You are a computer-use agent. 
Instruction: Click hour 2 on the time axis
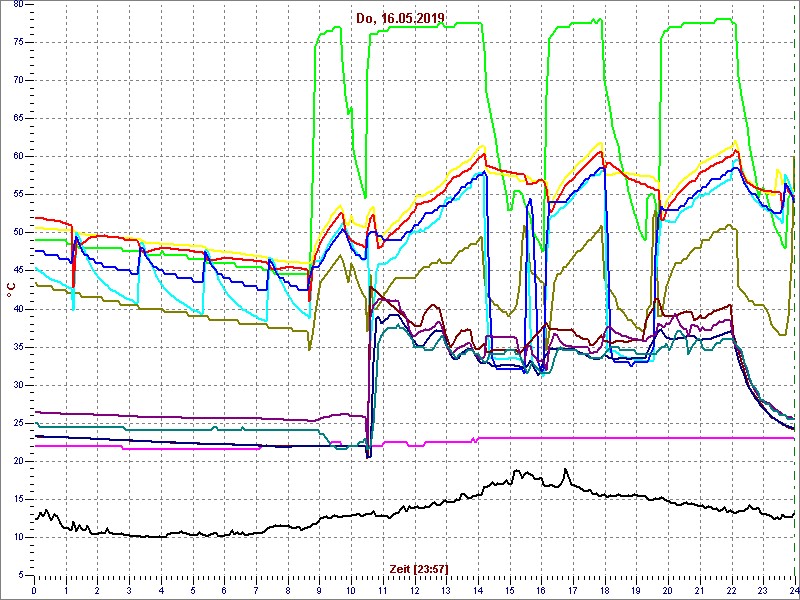click(x=97, y=592)
